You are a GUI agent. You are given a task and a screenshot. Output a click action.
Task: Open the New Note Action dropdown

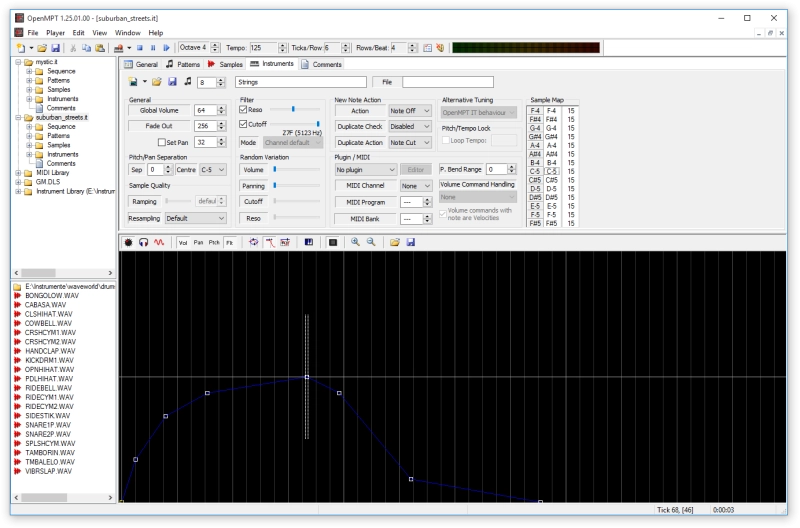coord(410,111)
